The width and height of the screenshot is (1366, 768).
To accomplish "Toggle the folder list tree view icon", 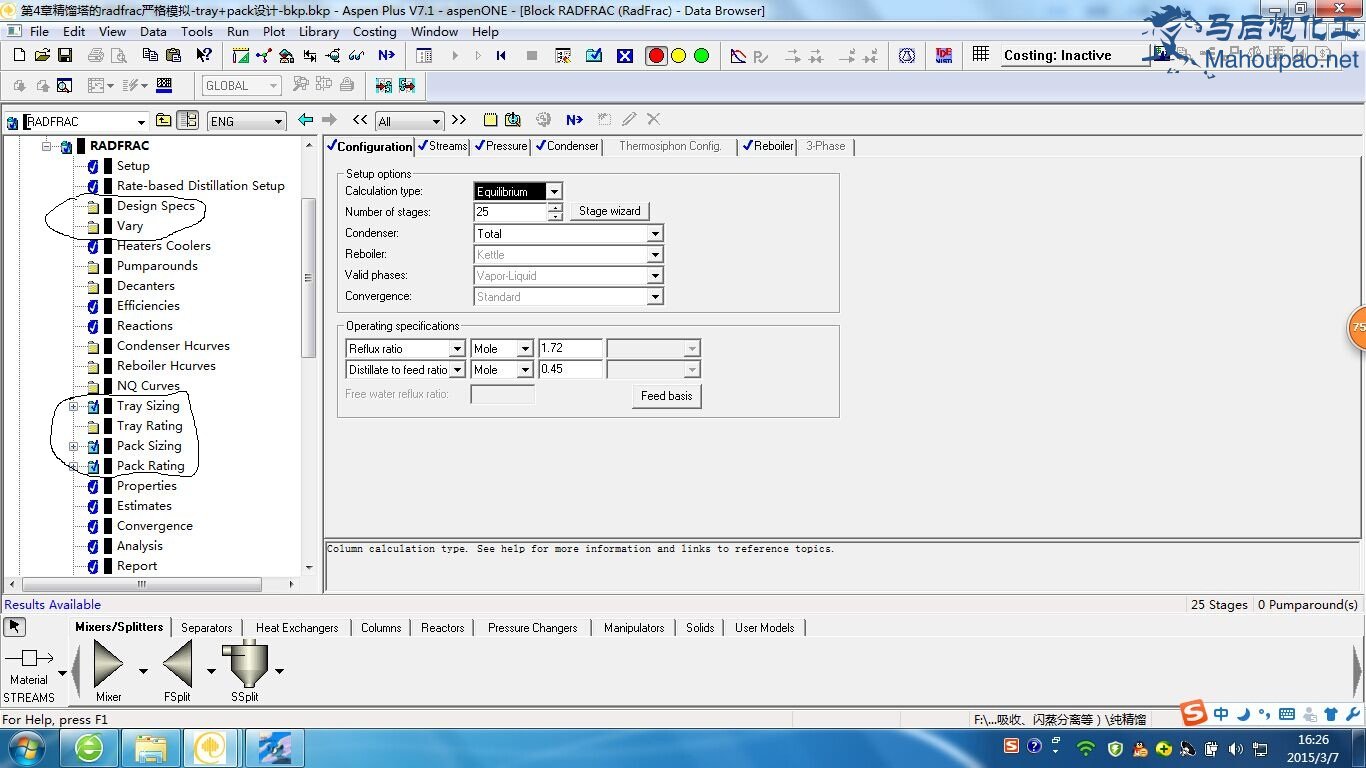I will (187, 121).
